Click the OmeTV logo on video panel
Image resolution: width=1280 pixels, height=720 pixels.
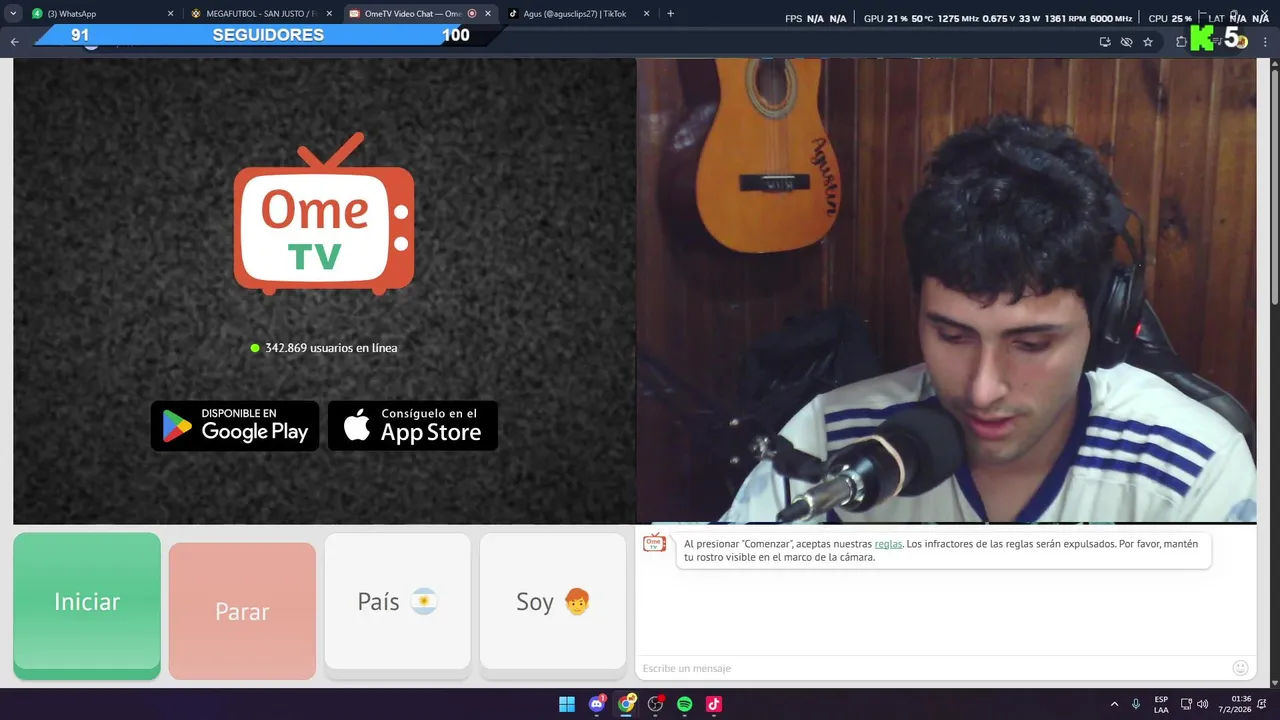324,214
